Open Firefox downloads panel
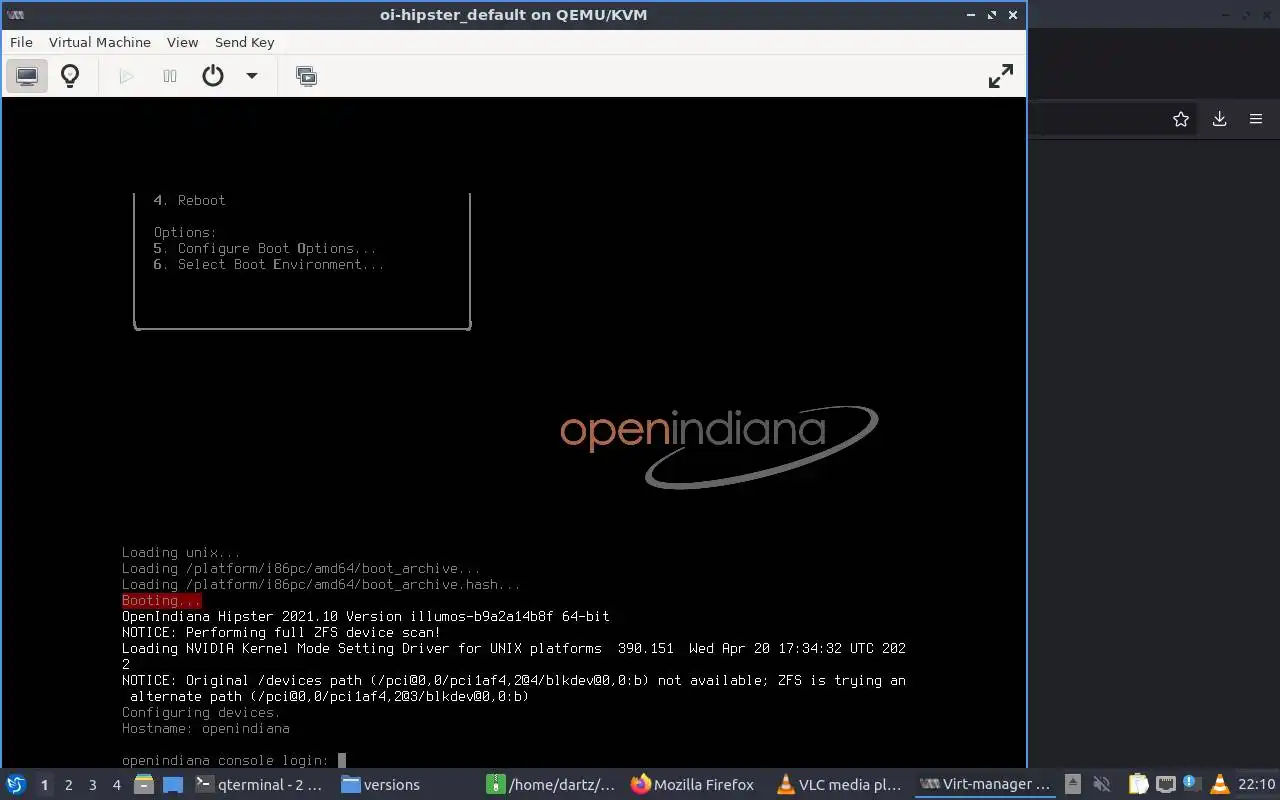The image size is (1280, 800). tap(1219, 119)
